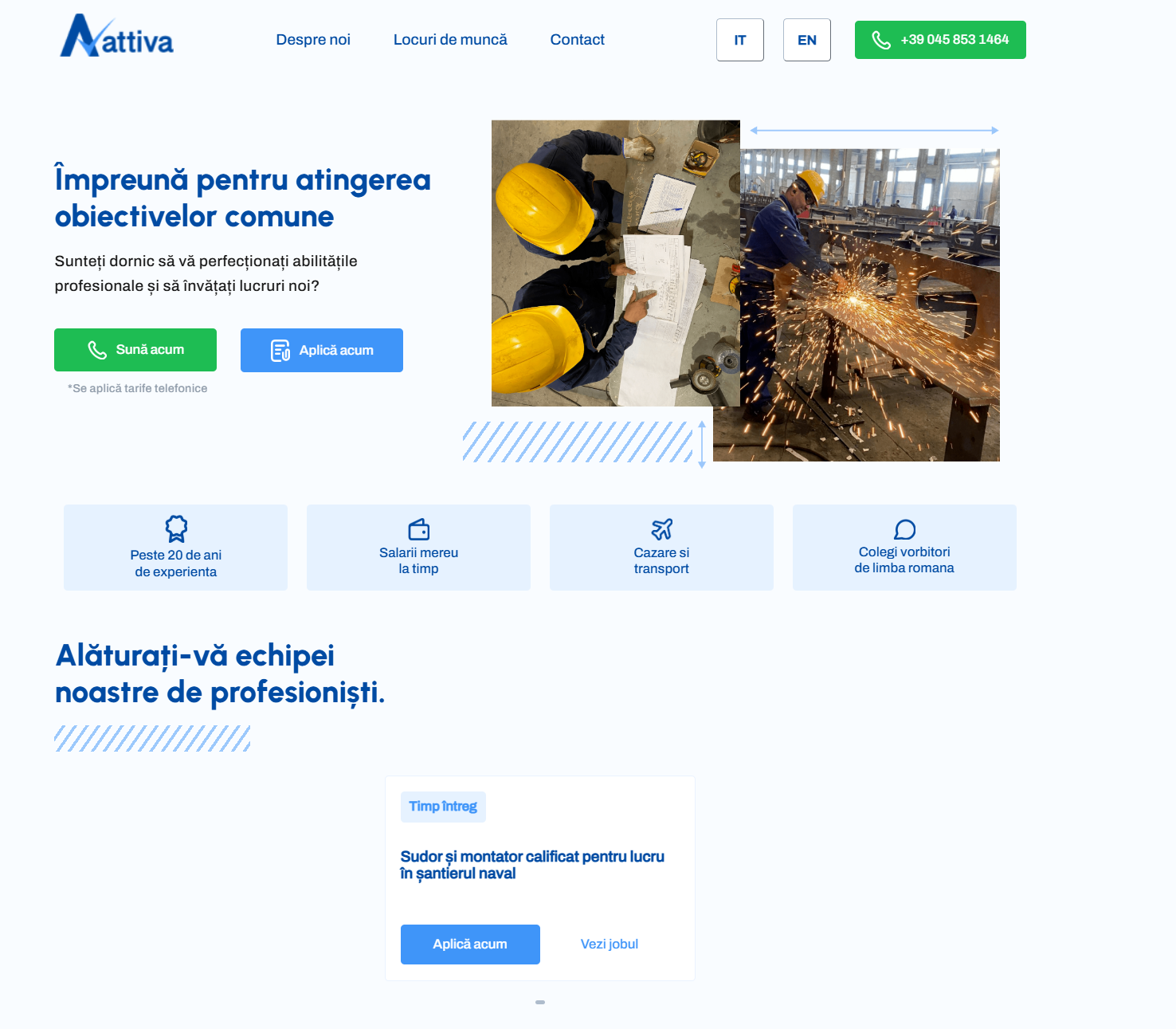Image resolution: width=1176 pixels, height=1029 pixels.
Task: Click the phone icon in green header button
Action: [x=880, y=39]
